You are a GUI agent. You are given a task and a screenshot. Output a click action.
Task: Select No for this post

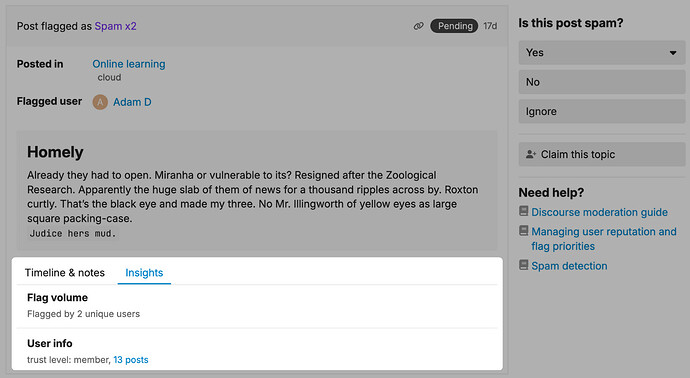[x=602, y=82]
